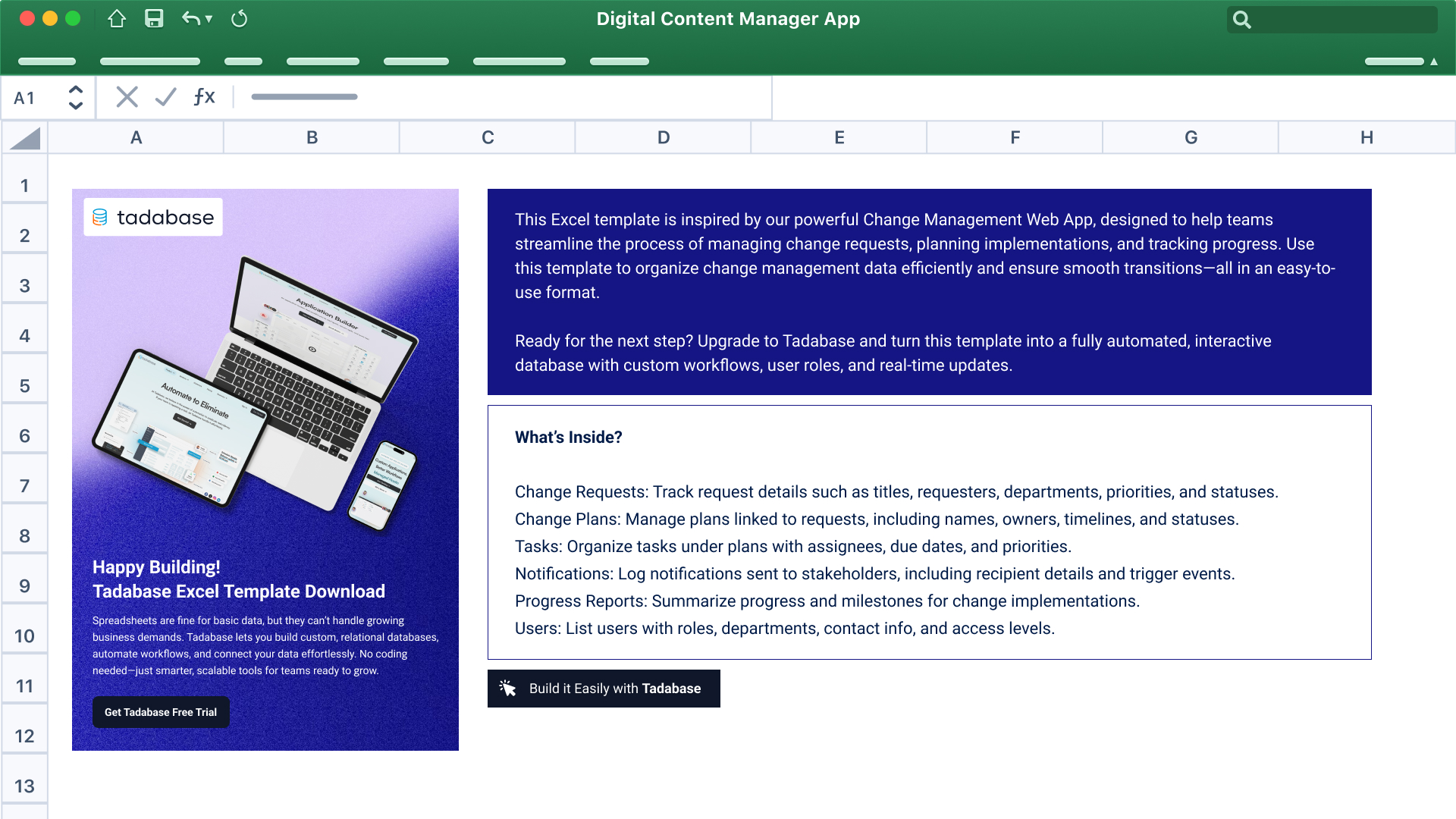Select column E header

point(839,138)
